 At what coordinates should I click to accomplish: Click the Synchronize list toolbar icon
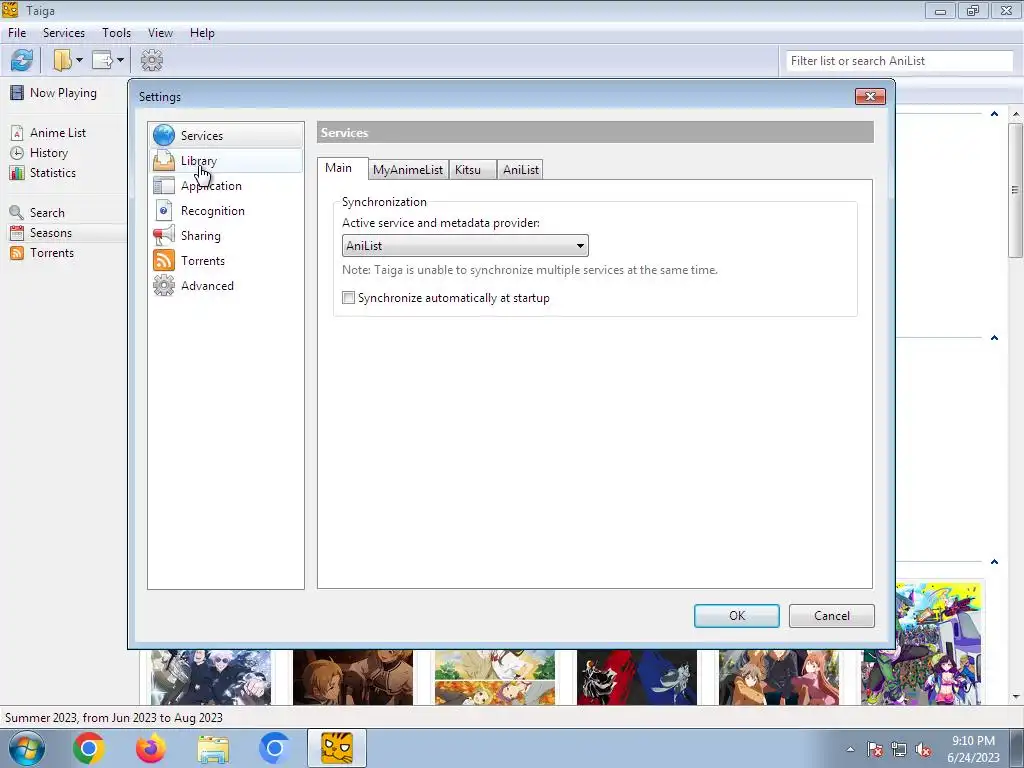tap(22, 61)
